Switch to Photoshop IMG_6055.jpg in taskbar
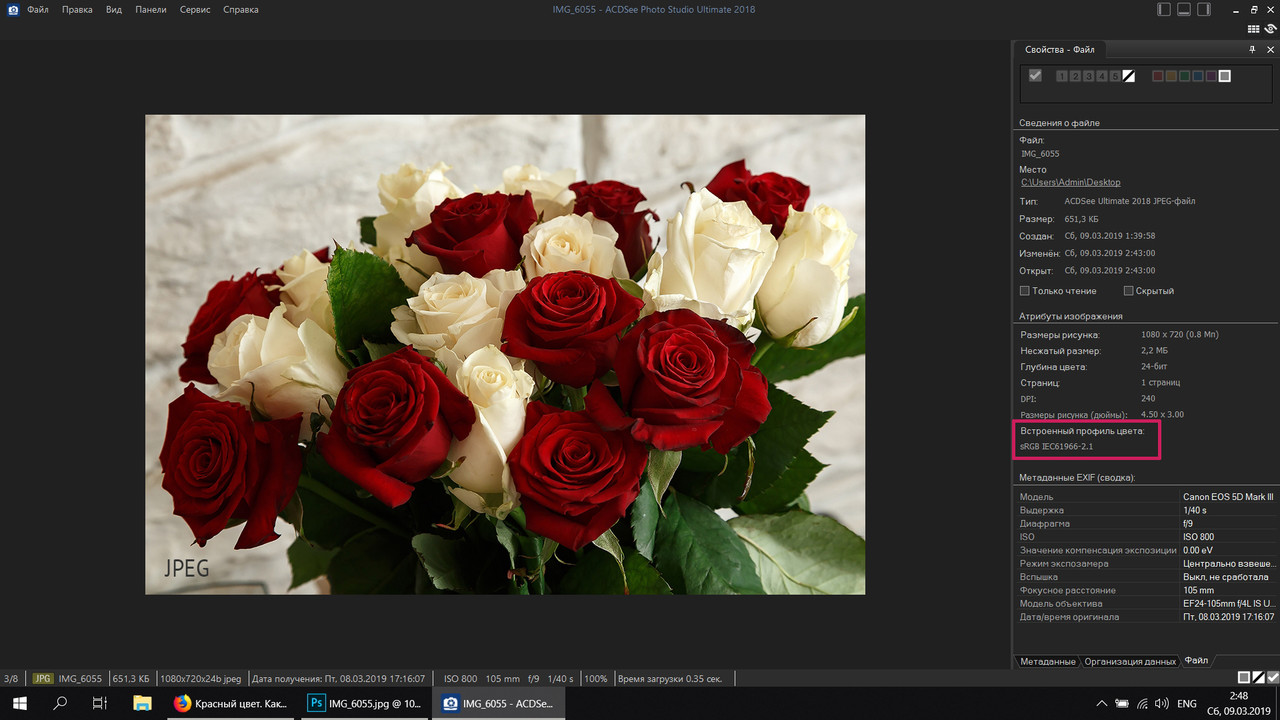This screenshot has height=720, width=1280. [367, 704]
